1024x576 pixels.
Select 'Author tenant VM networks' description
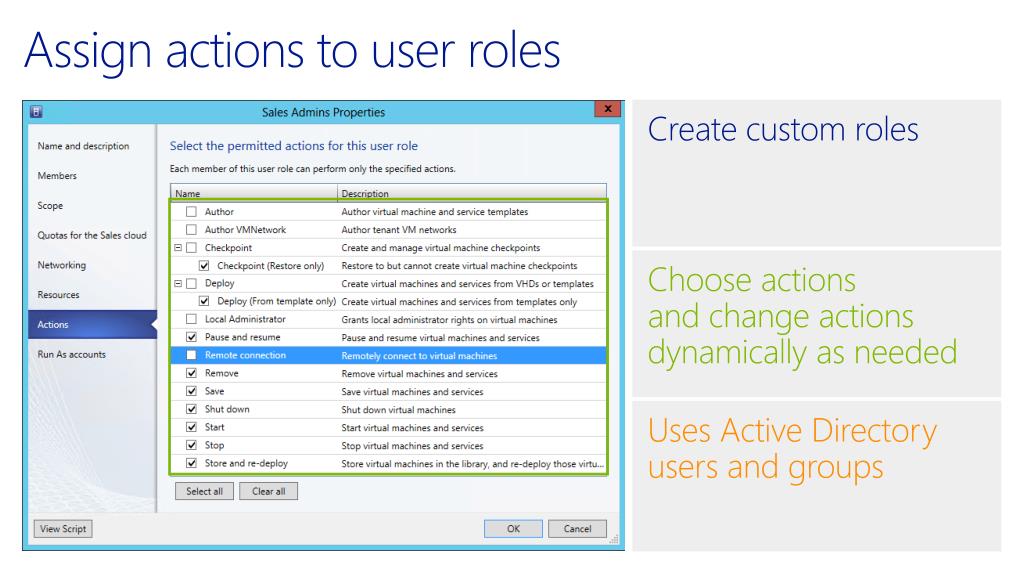pos(399,230)
